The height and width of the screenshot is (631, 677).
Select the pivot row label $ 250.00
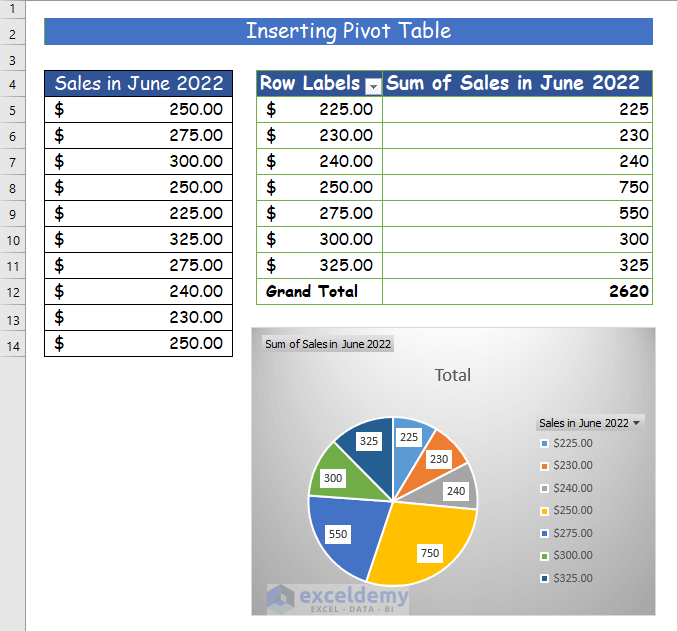tap(320, 188)
